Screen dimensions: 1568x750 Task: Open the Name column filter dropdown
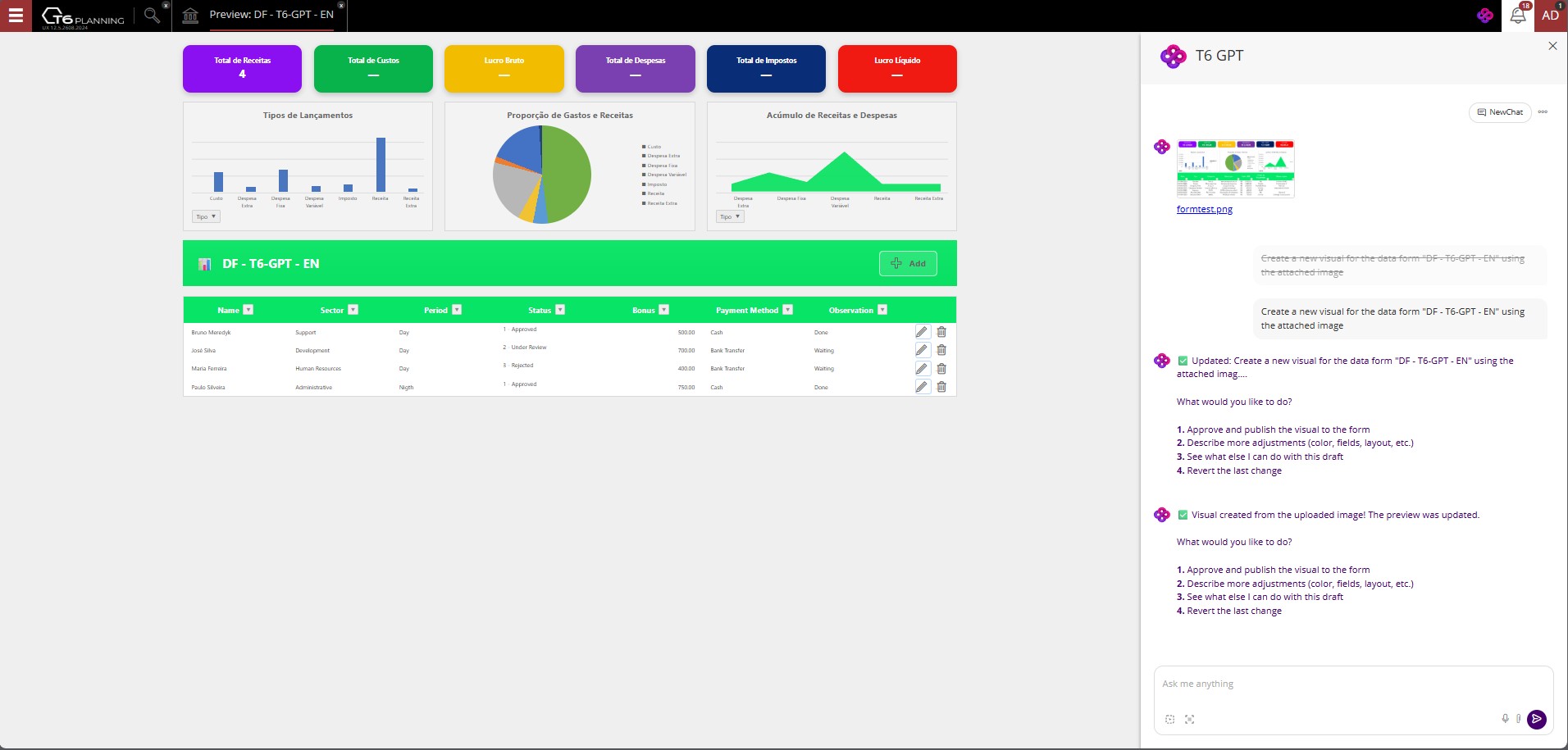point(248,310)
